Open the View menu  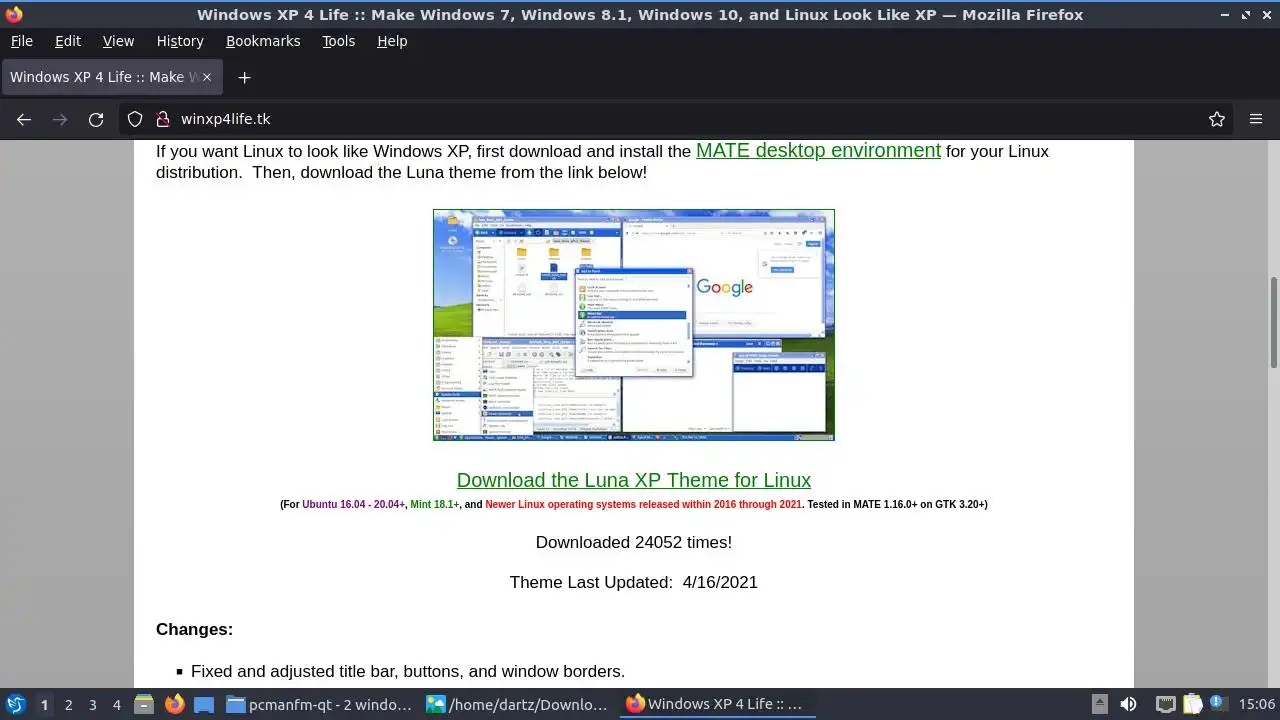[x=118, y=41]
